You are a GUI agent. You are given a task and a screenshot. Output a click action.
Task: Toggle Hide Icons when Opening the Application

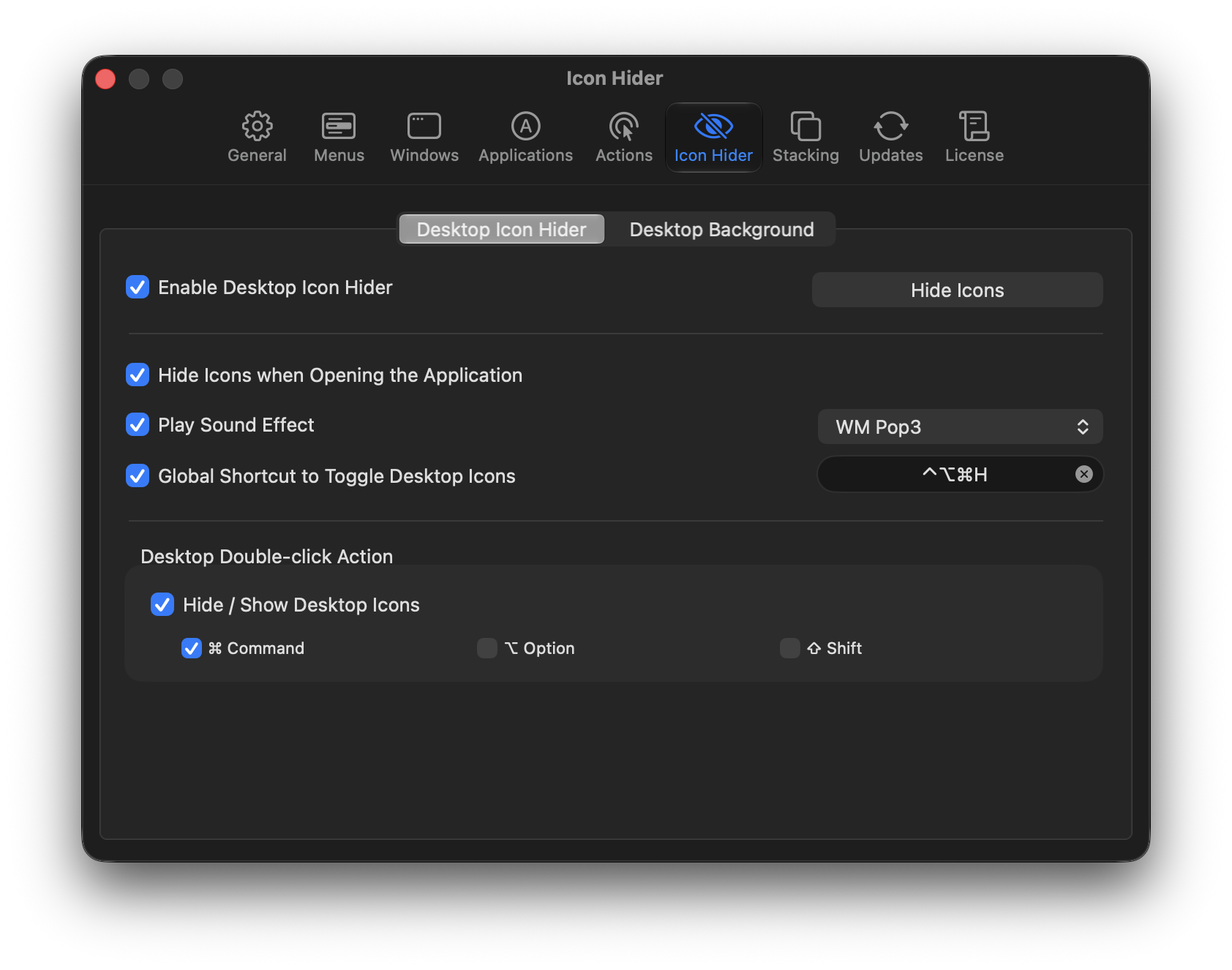pyautogui.click(x=138, y=375)
